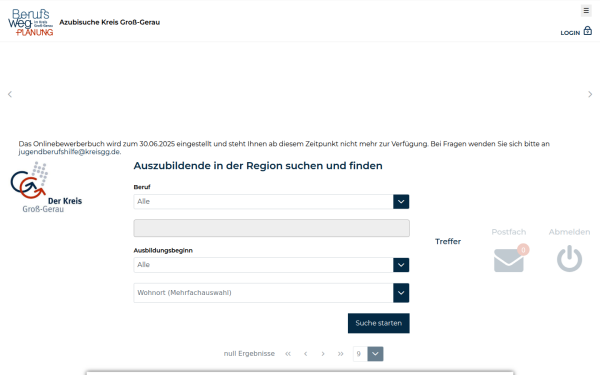Click the LOGIN lock icon

587,31
